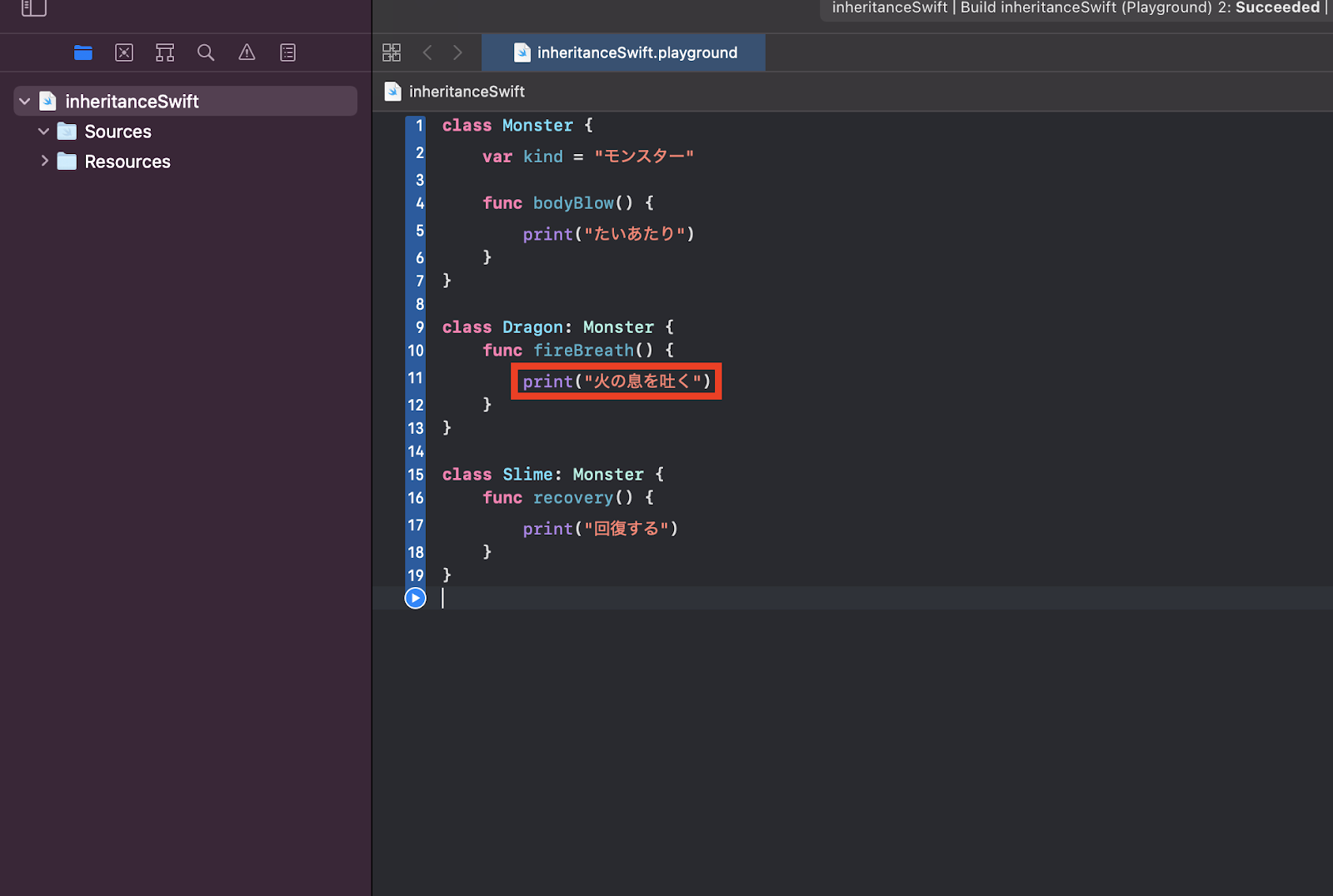This screenshot has height=896, width=1333.
Task: Open the Find navigator magnifier icon
Action: 206,52
